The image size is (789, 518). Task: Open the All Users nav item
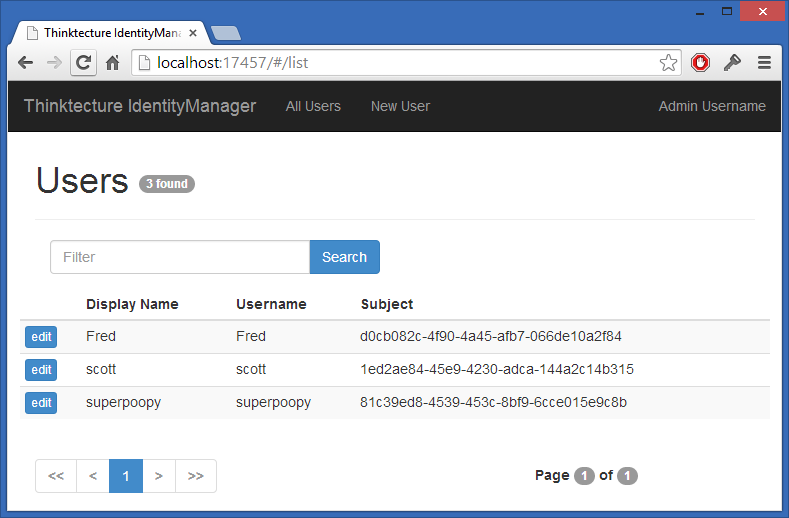(x=313, y=106)
